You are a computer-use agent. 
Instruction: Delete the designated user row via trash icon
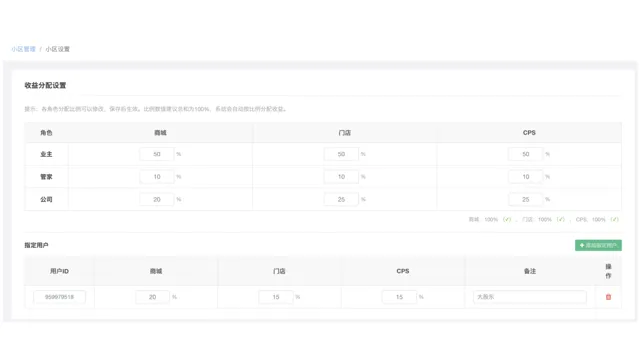pos(608,297)
